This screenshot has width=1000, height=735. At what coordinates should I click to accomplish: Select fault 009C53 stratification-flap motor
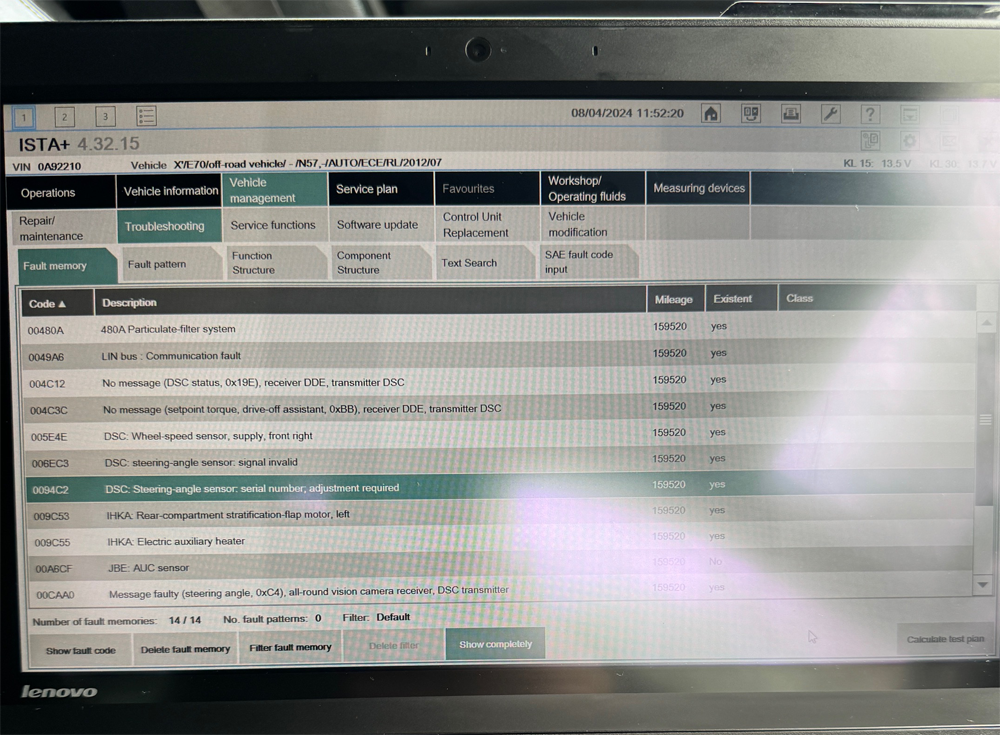coord(500,514)
